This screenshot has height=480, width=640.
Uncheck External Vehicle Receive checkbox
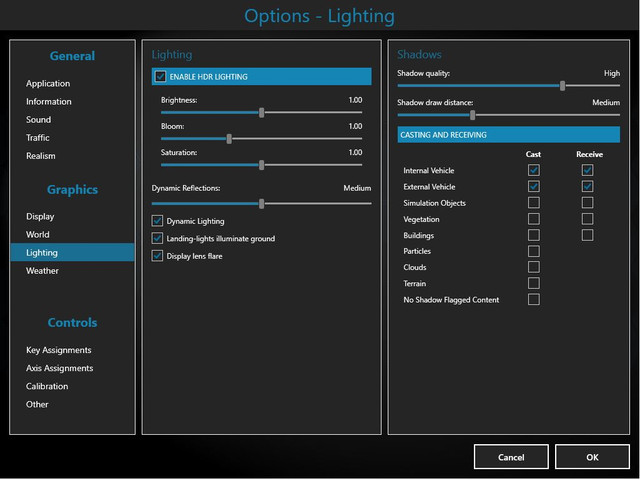587,187
